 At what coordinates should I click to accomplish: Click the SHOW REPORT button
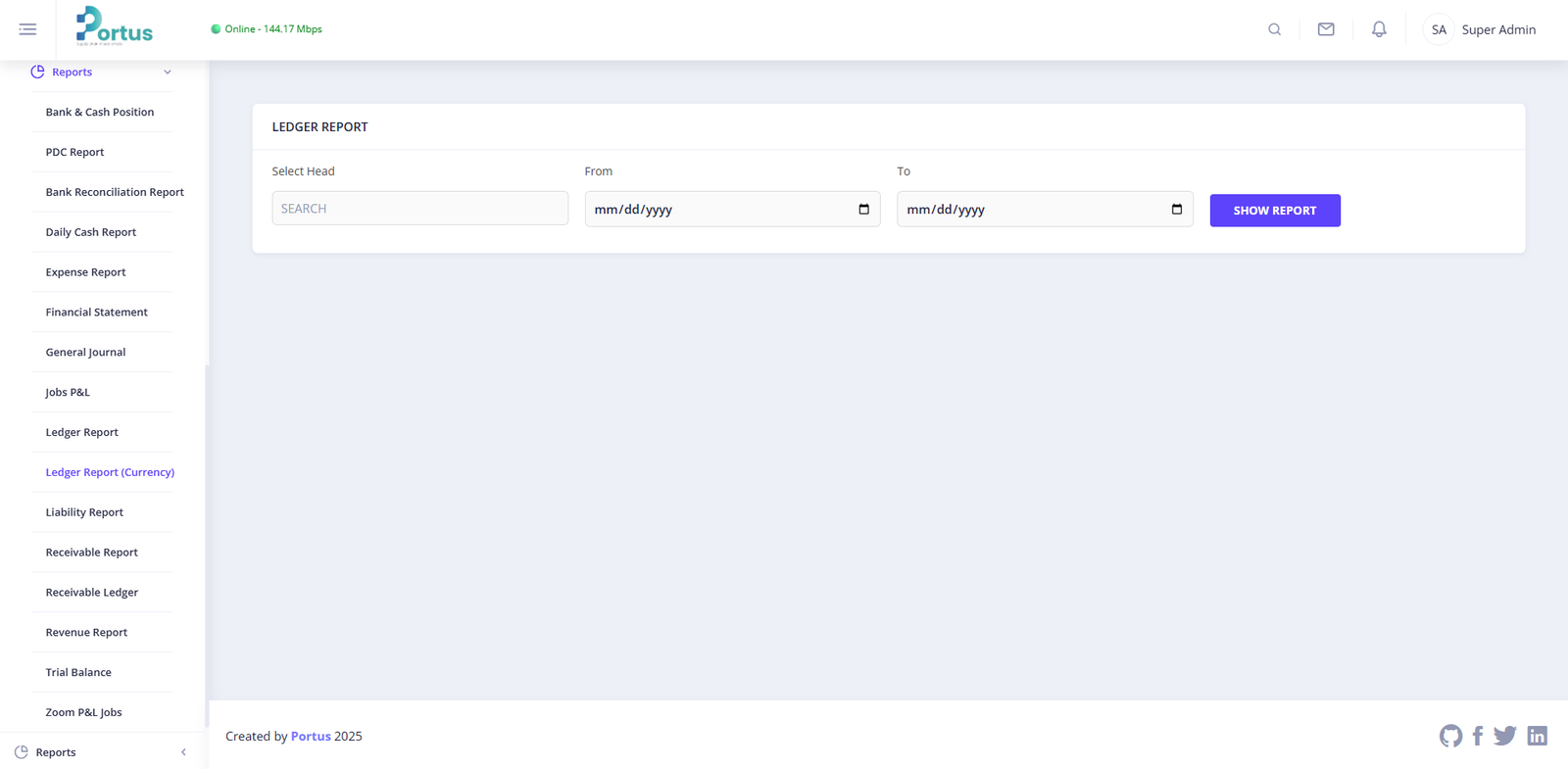(1274, 211)
